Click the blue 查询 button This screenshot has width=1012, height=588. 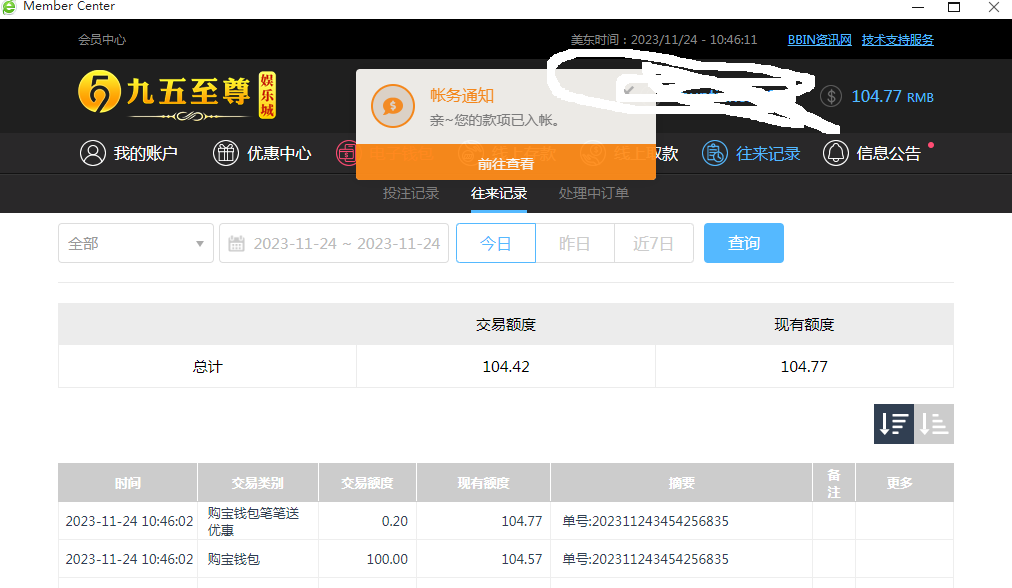(743, 243)
